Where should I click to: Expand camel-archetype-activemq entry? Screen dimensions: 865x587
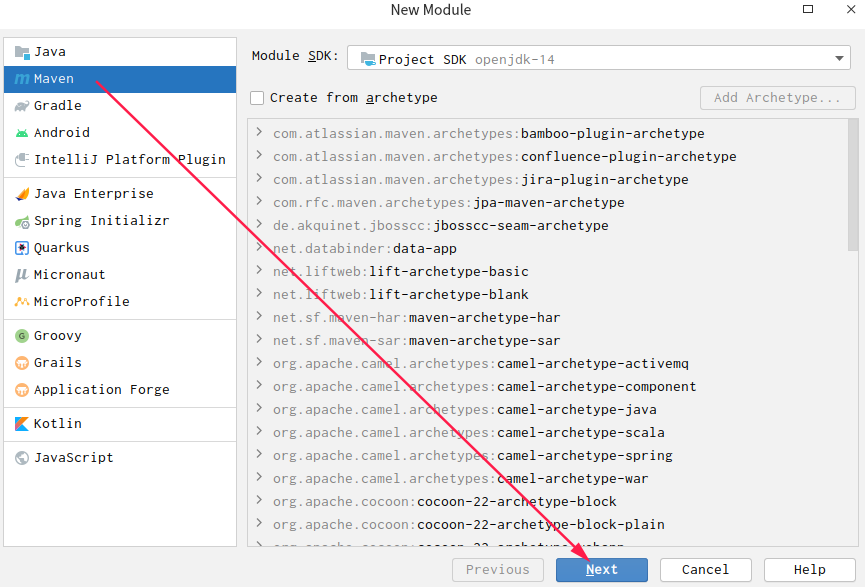[259, 362]
